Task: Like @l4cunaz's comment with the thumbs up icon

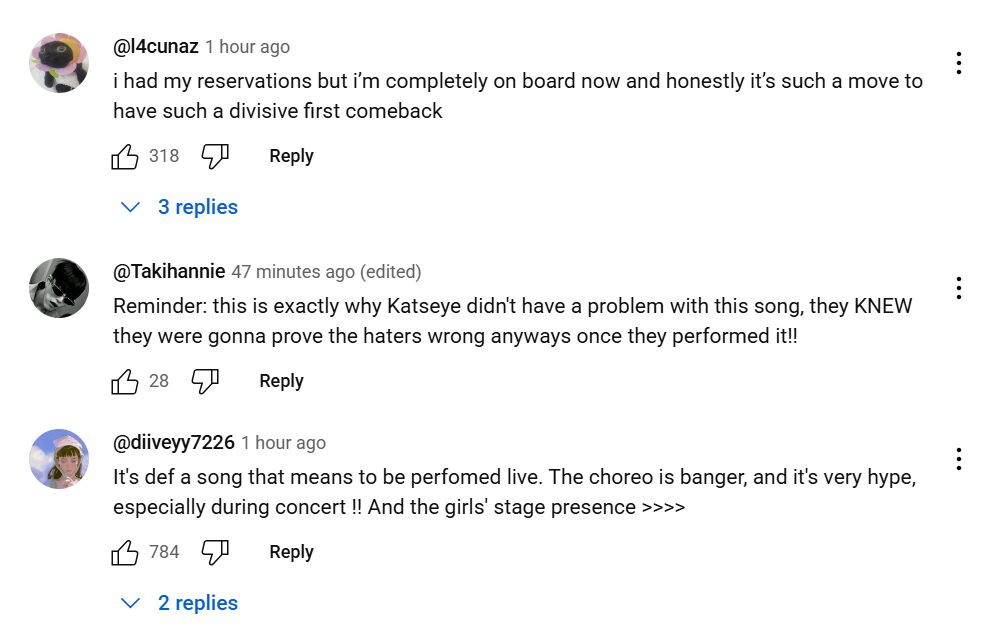Action: tap(124, 156)
